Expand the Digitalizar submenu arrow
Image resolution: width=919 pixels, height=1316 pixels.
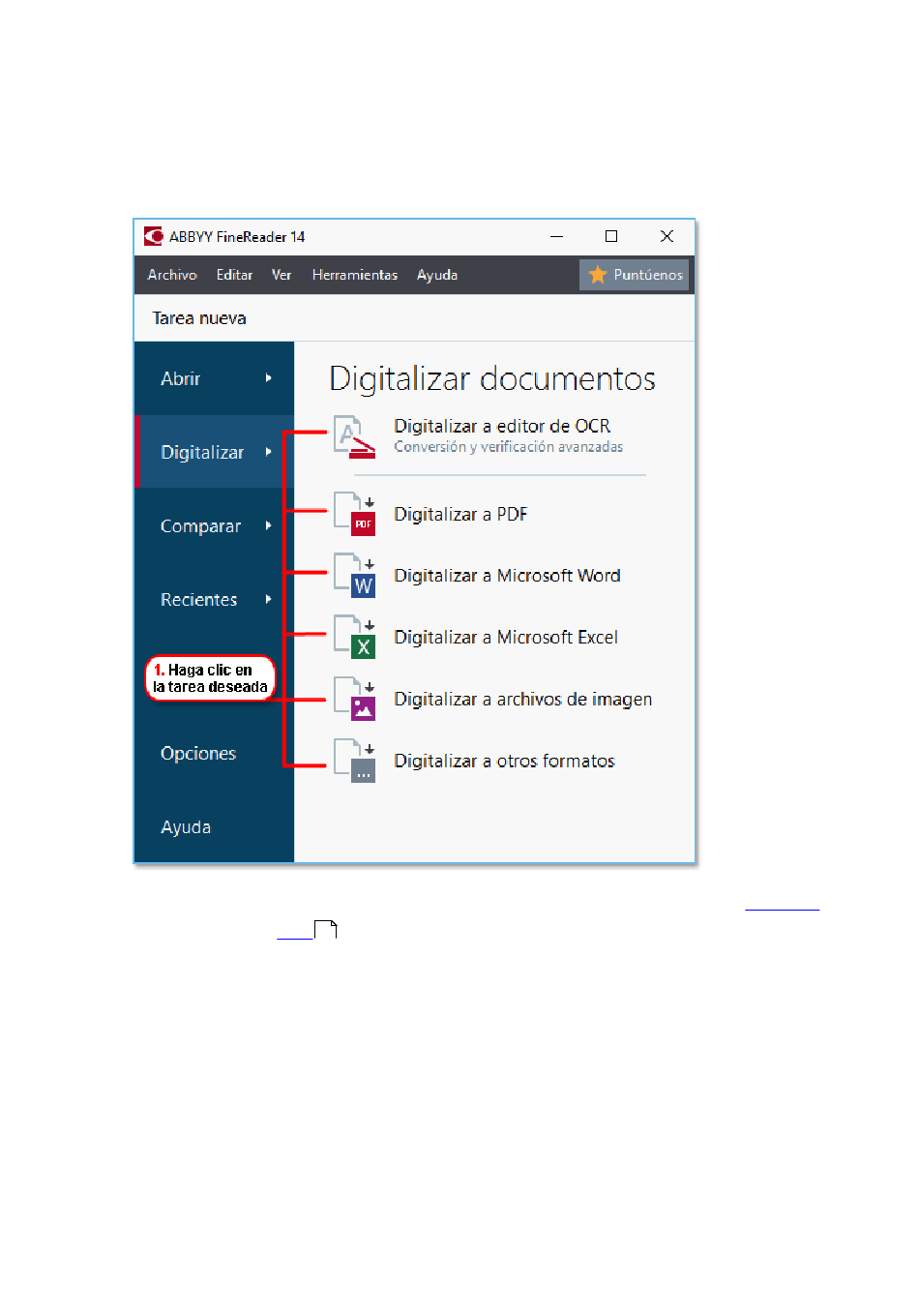click(x=269, y=452)
